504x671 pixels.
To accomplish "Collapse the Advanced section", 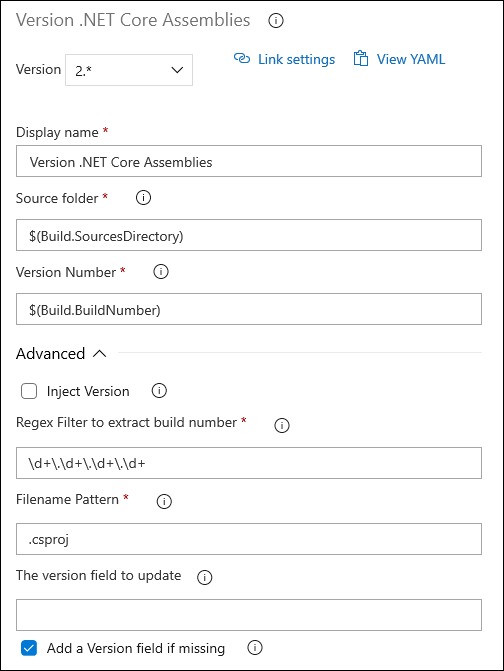I will 61,353.
